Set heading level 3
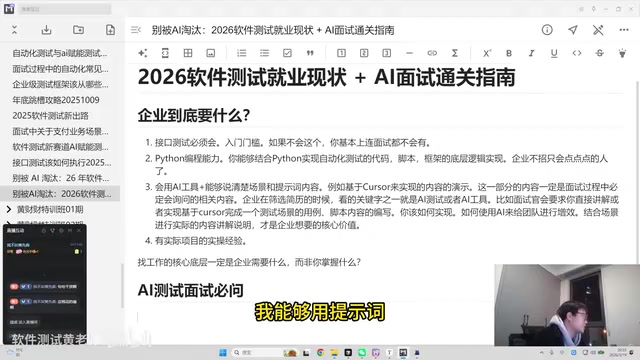 tap(387, 53)
